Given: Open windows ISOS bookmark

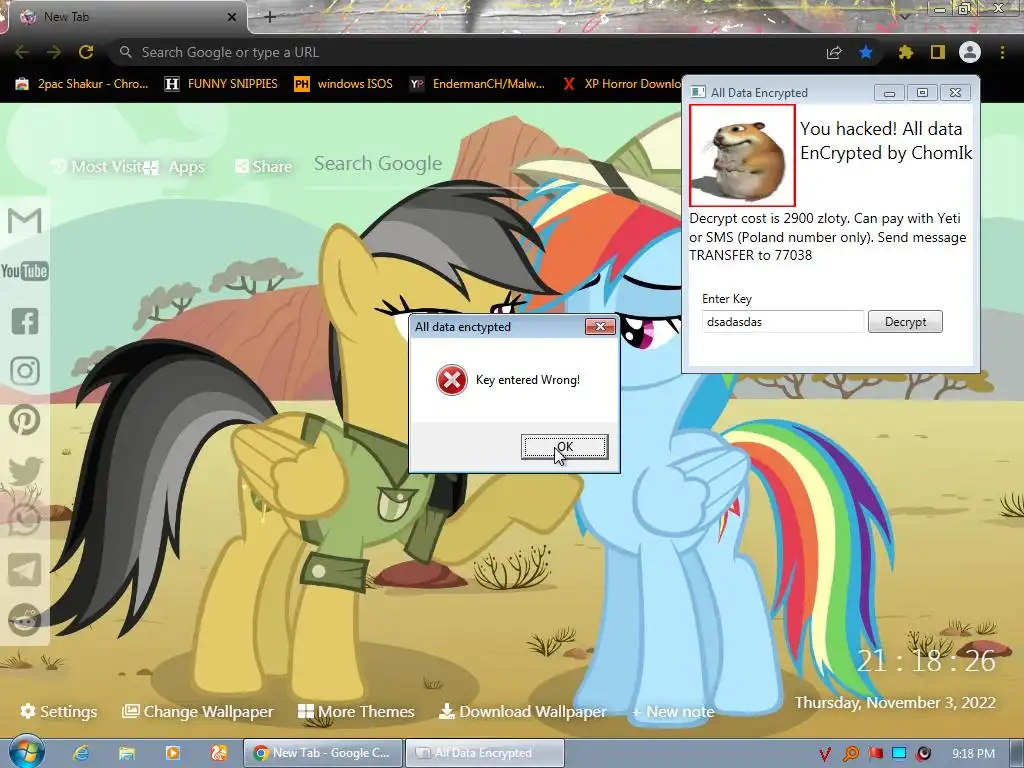Looking at the screenshot, I should pos(344,84).
